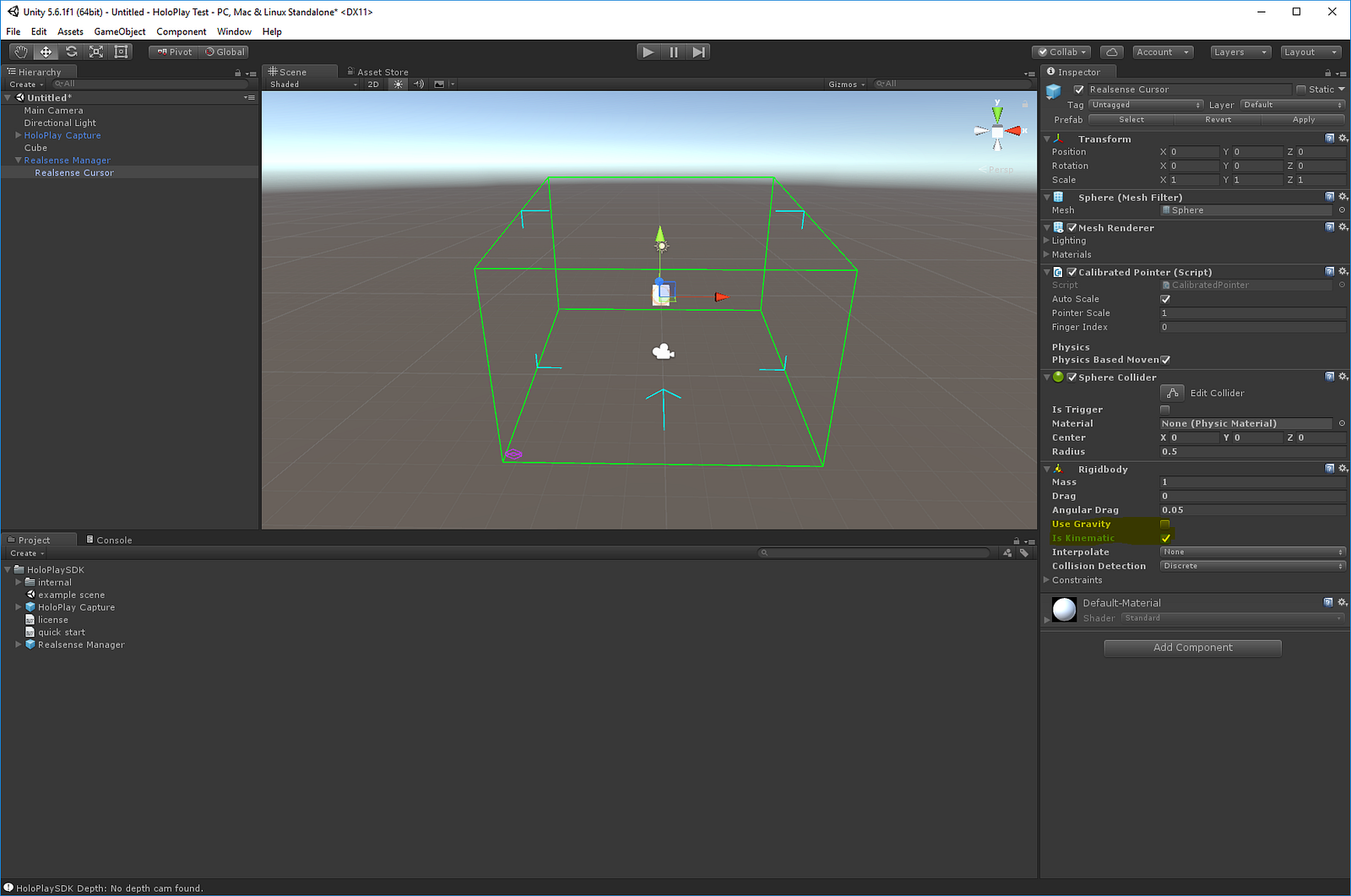Select the Rotate tool
Image resolution: width=1351 pixels, height=896 pixels.
click(72, 52)
